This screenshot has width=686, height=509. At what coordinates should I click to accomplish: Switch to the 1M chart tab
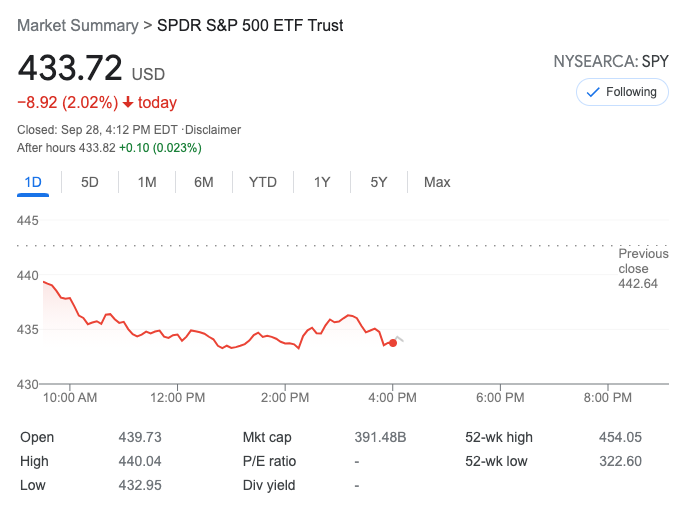pyautogui.click(x=147, y=182)
